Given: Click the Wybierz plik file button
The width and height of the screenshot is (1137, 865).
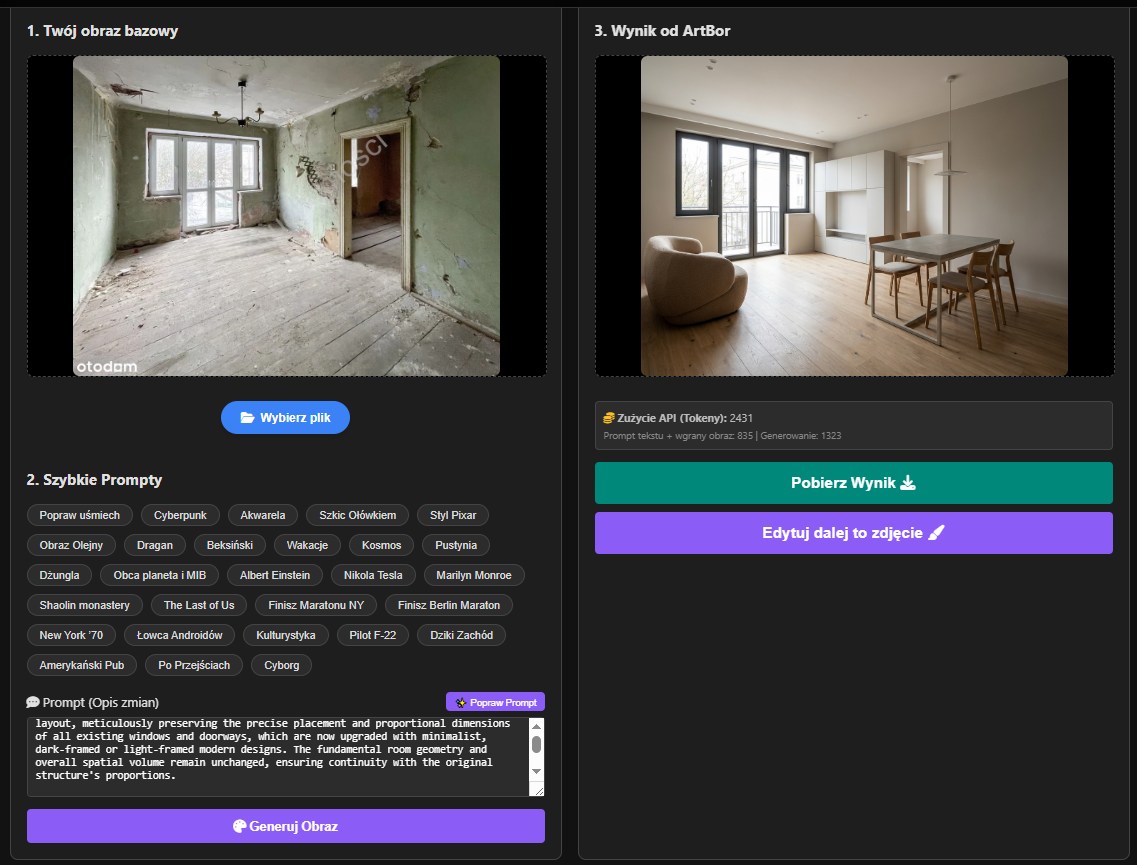Looking at the screenshot, I should [285, 418].
